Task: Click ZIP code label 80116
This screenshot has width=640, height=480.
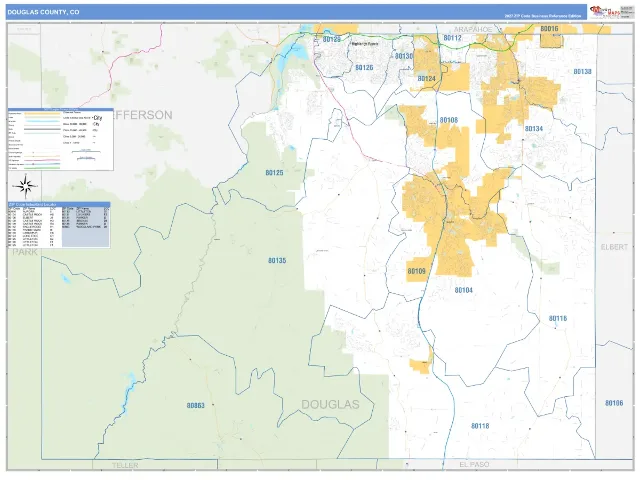Action: pos(558,318)
